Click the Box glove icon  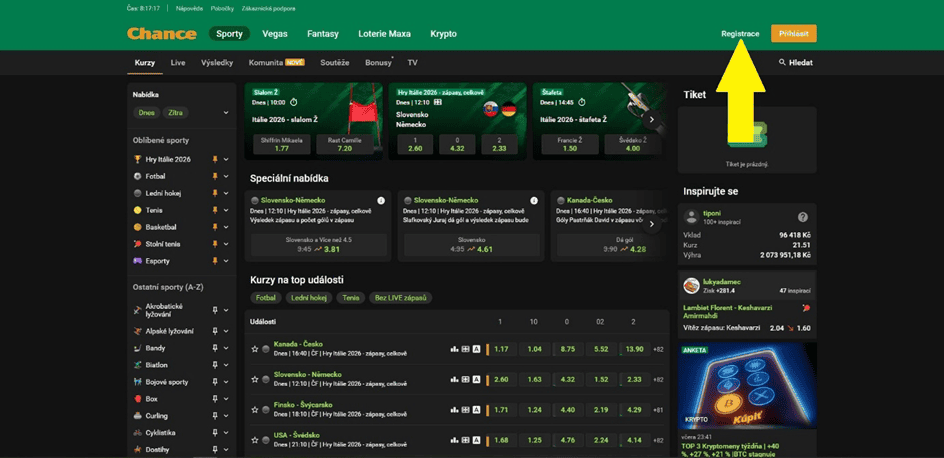click(x=138, y=398)
